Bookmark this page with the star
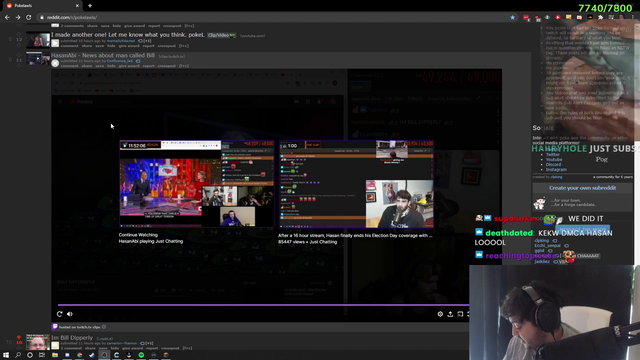The height and width of the screenshot is (360, 640). (x=512, y=18)
